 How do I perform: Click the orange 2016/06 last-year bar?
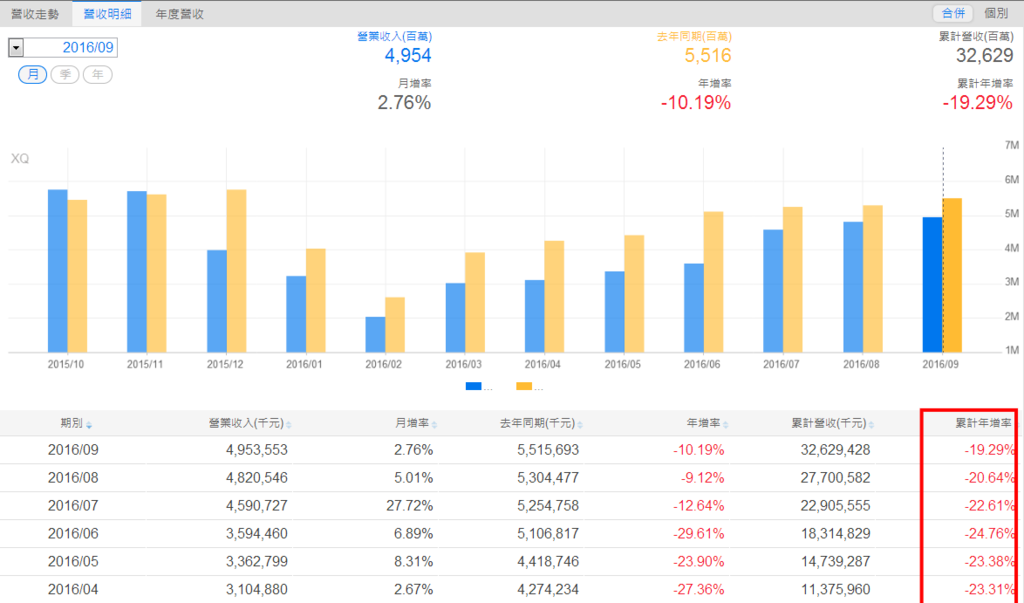click(713, 282)
